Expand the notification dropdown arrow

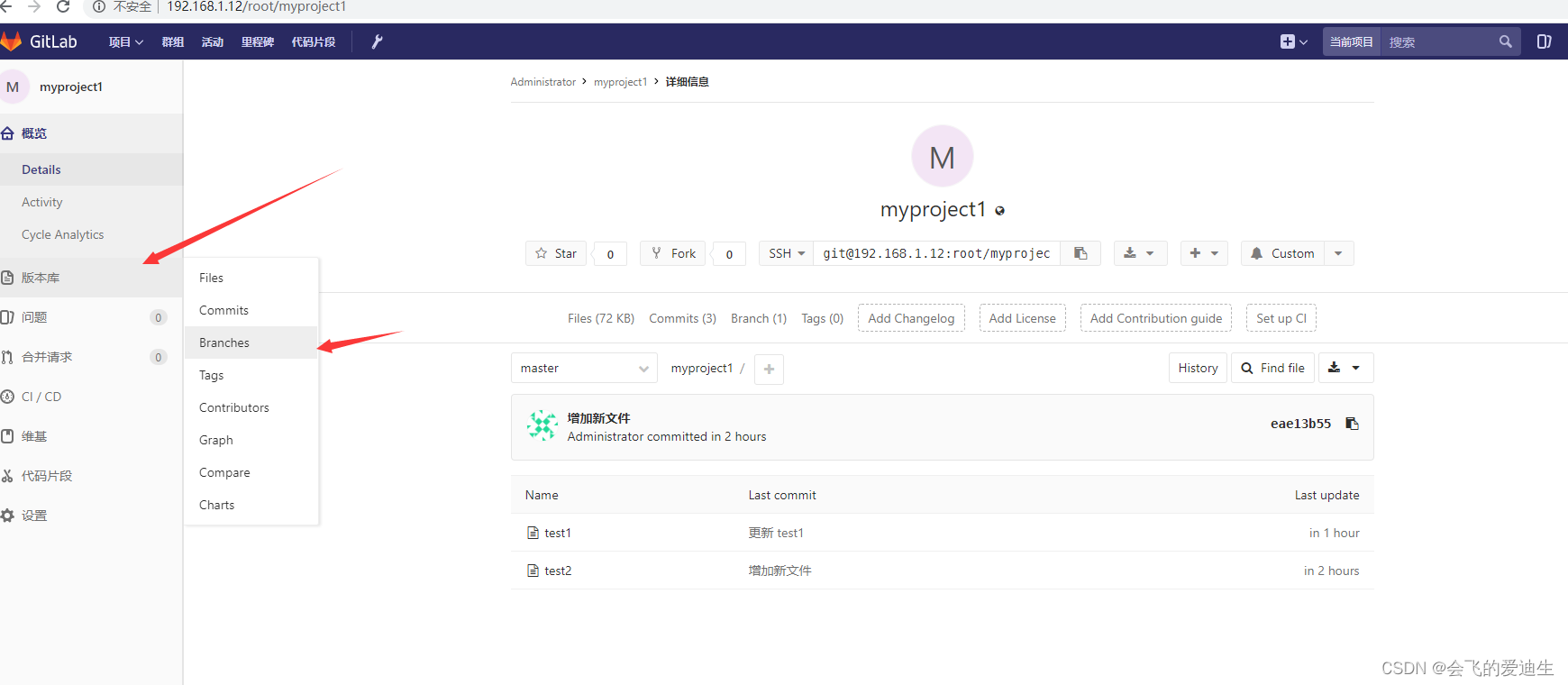(x=1338, y=253)
